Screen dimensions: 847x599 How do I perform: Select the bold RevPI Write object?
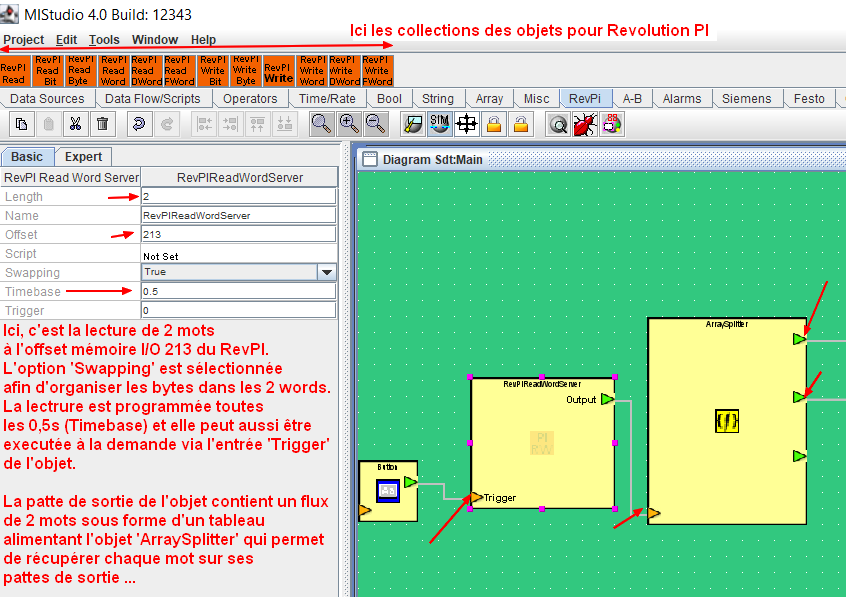click(279, 71)
